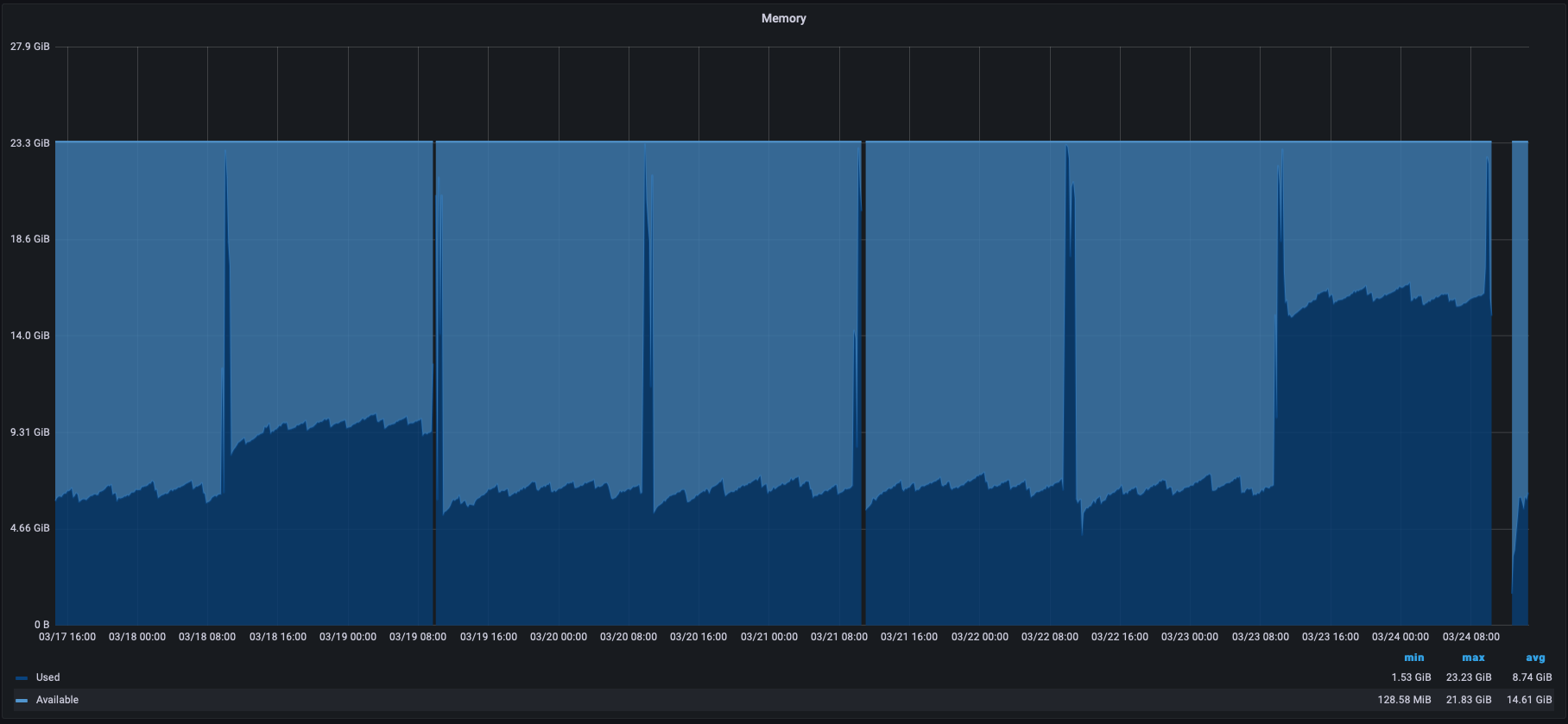1568x724 pixels.
Task: Click the 03/21 08:00 time axis label
Action: 839,637
